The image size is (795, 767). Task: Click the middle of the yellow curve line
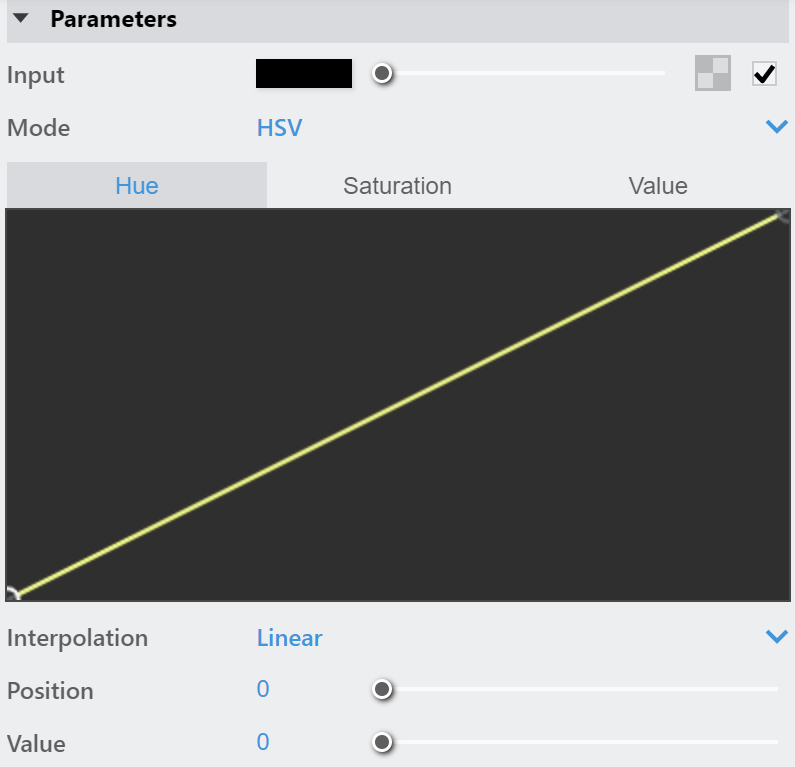tap(398, 405)
